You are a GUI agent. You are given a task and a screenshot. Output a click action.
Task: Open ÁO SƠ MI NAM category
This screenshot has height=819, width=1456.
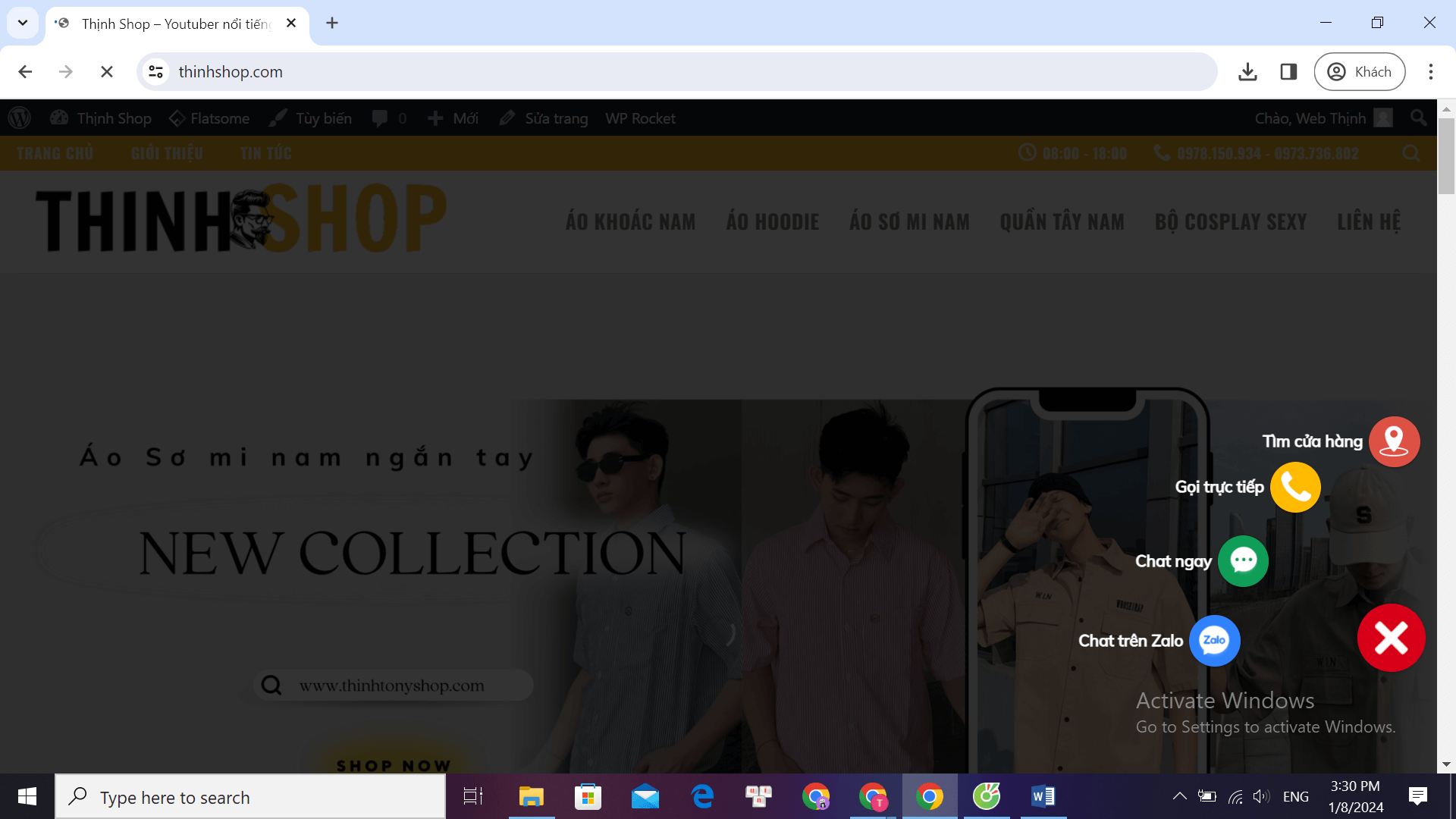(x=909, y=221)
